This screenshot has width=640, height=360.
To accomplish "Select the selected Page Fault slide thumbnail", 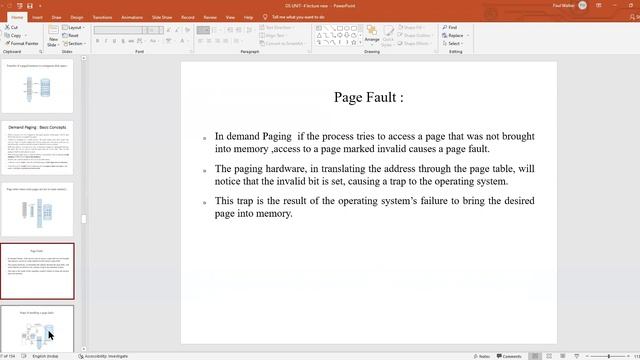I will pos(37,271).
